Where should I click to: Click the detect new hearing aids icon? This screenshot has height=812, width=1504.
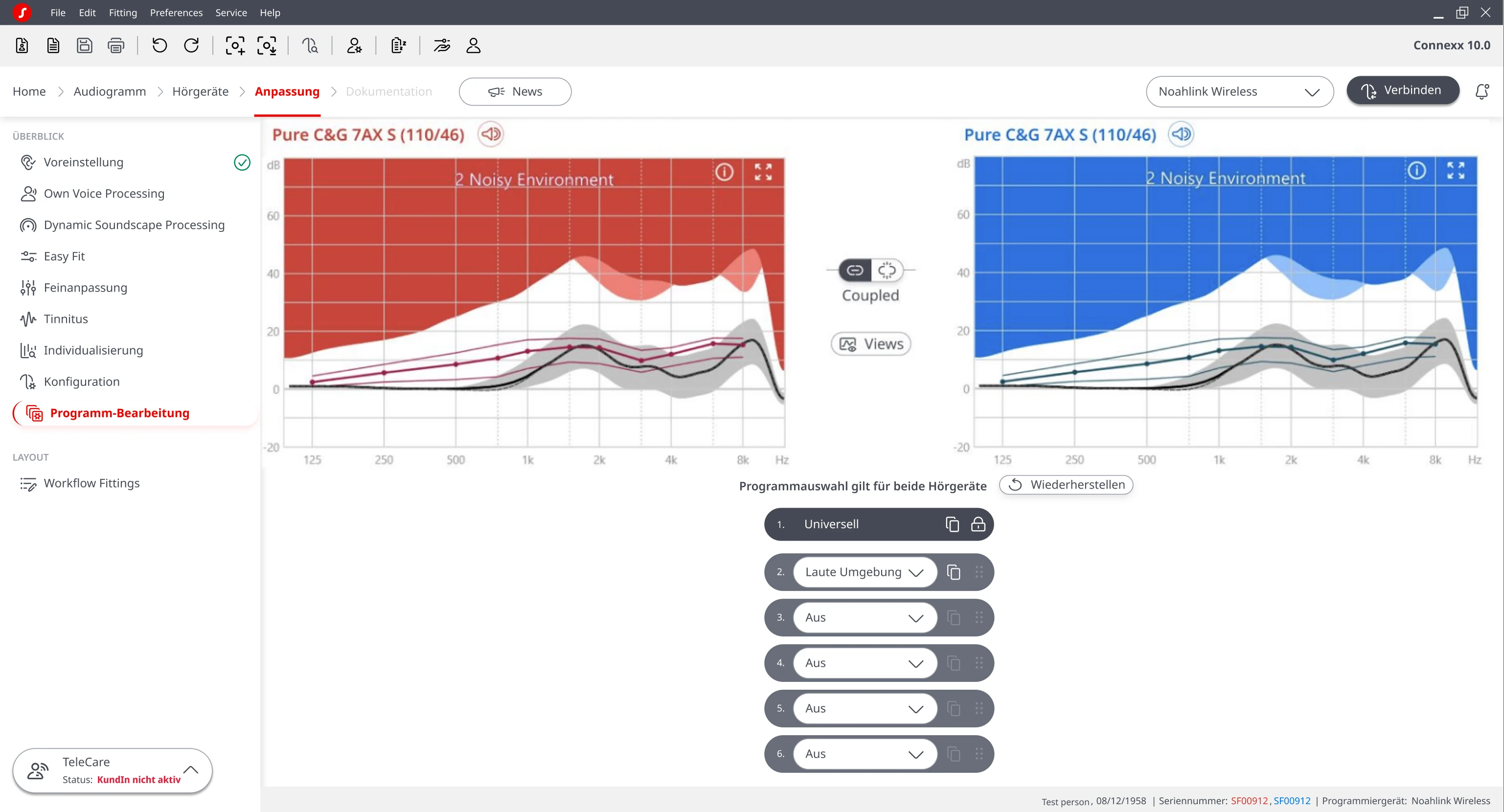pyautogui.click(x=235, y=45)
